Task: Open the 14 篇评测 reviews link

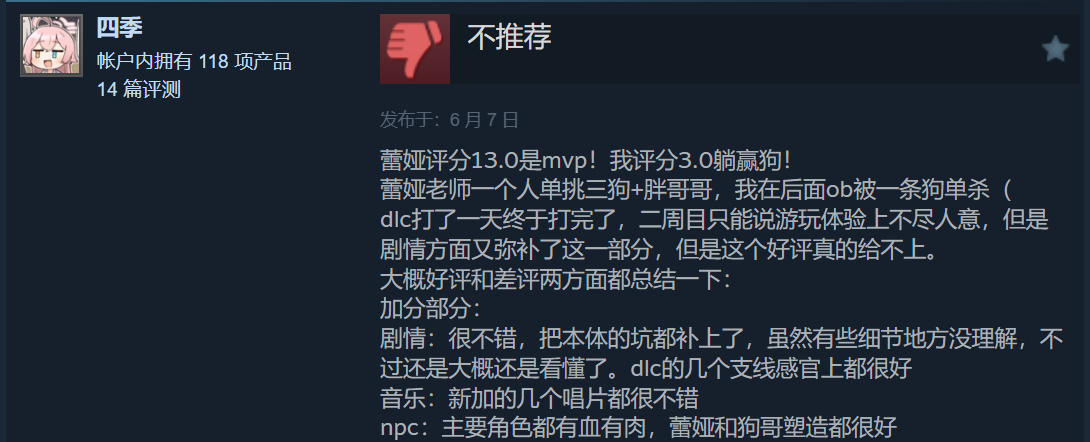Action: click(139, 90)
